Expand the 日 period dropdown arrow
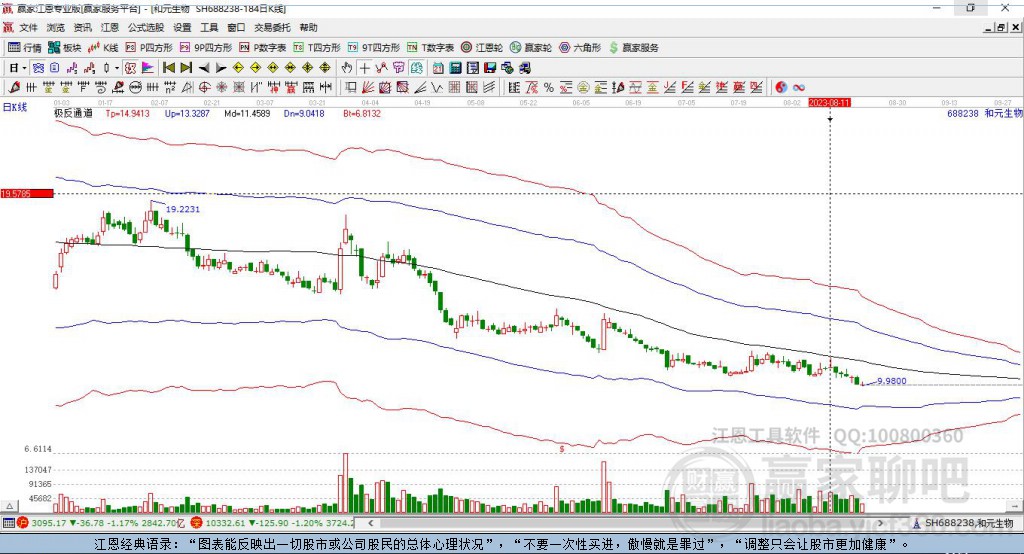This screenshot has height=554, width=1024. (x=24, y=68)
